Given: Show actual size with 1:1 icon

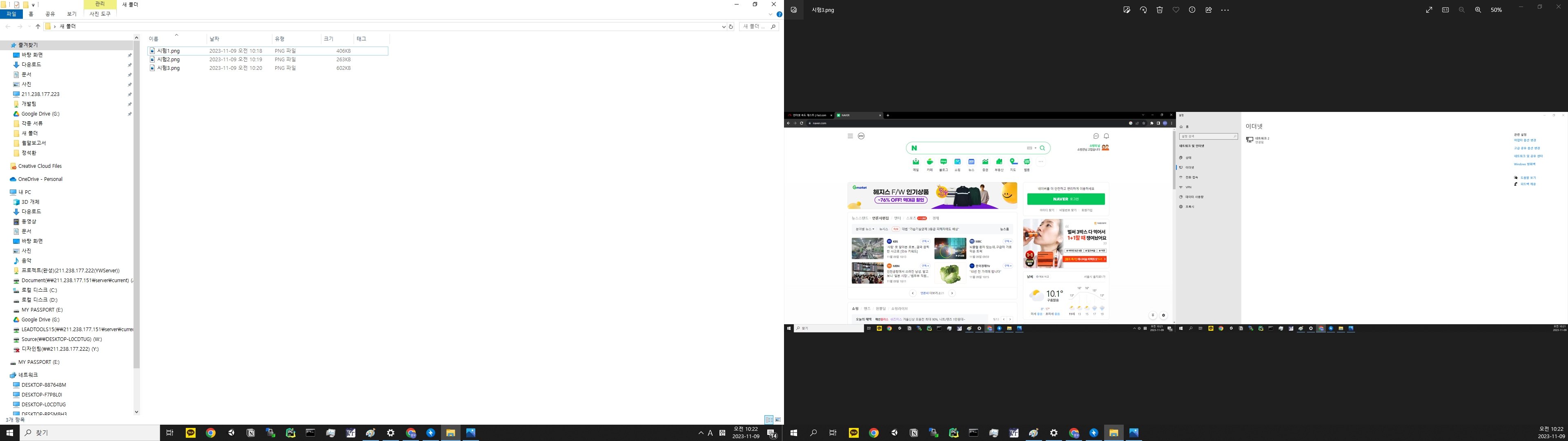Looking at the screenshot, I should click(1445, 10).
